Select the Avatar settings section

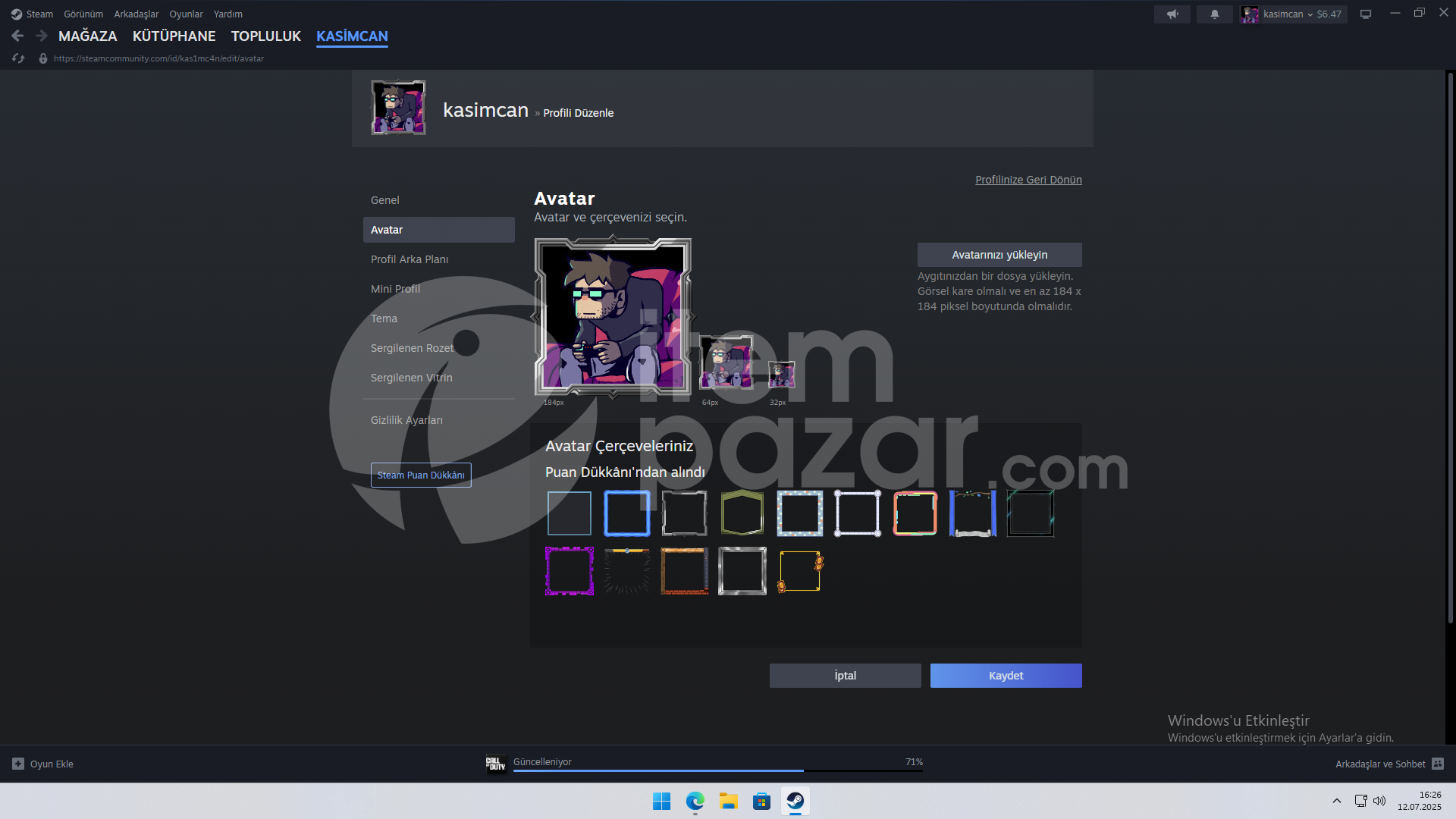point(439,230)
